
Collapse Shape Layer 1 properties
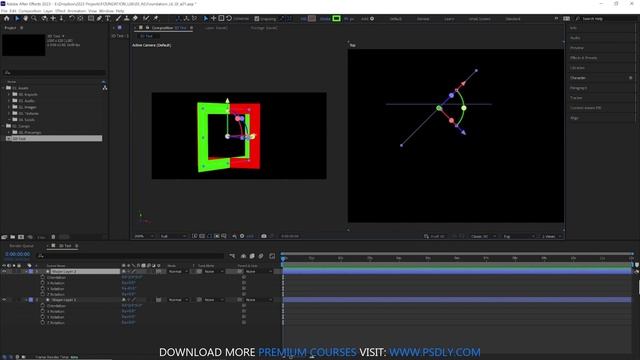point(26,300)
